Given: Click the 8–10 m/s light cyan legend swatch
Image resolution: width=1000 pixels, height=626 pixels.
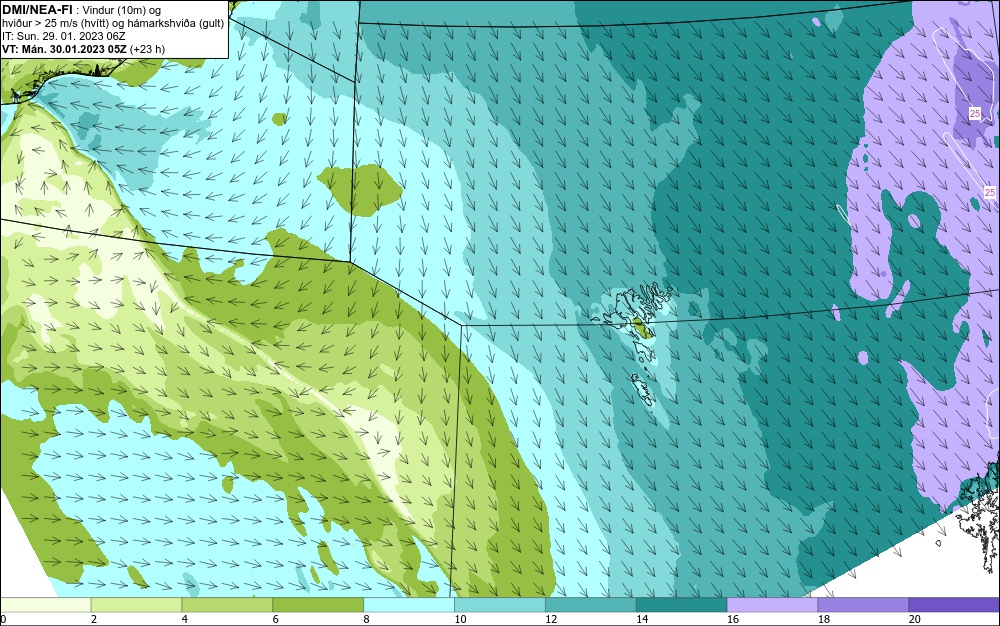Looking at the screenshot, I should point(409,605).
